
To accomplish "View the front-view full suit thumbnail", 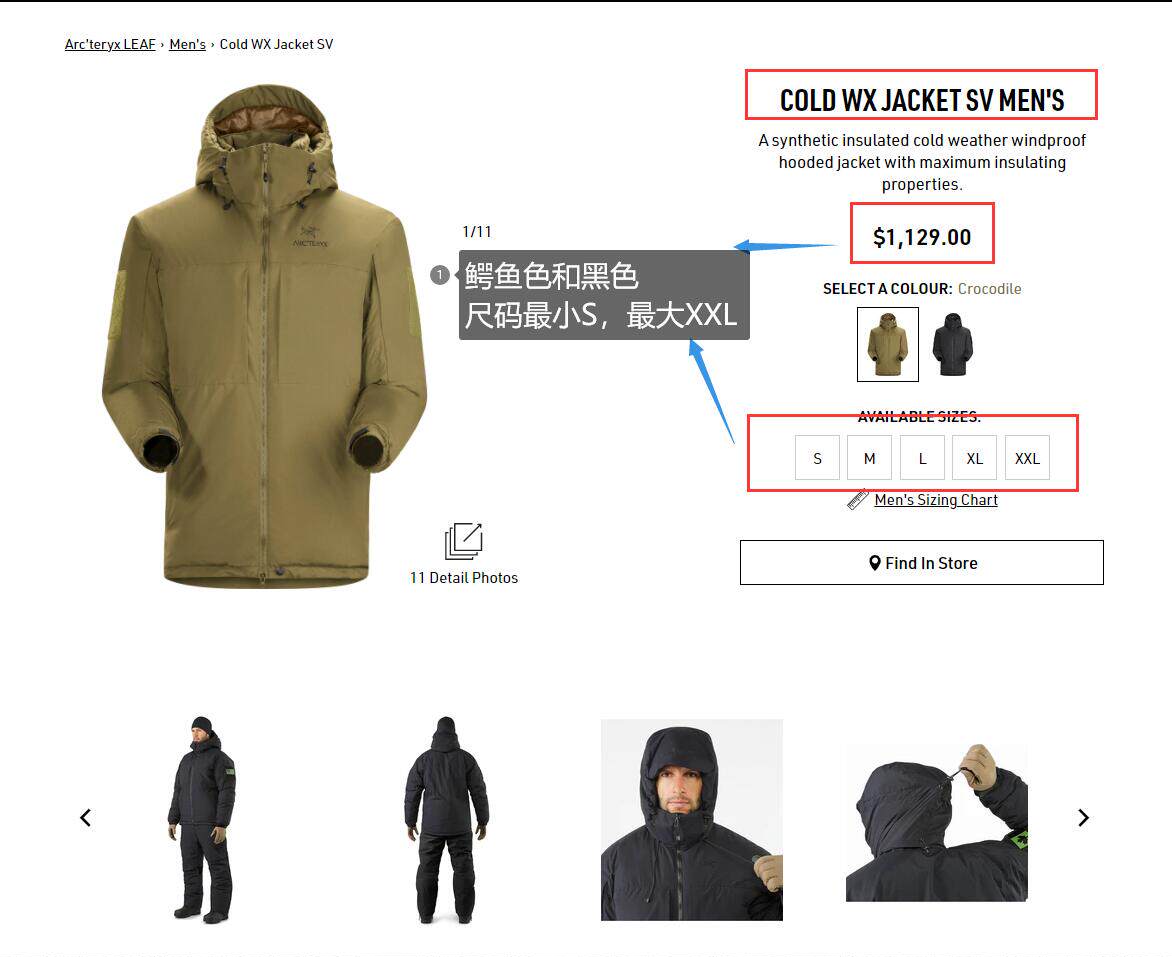I will [x=202, y=819].
